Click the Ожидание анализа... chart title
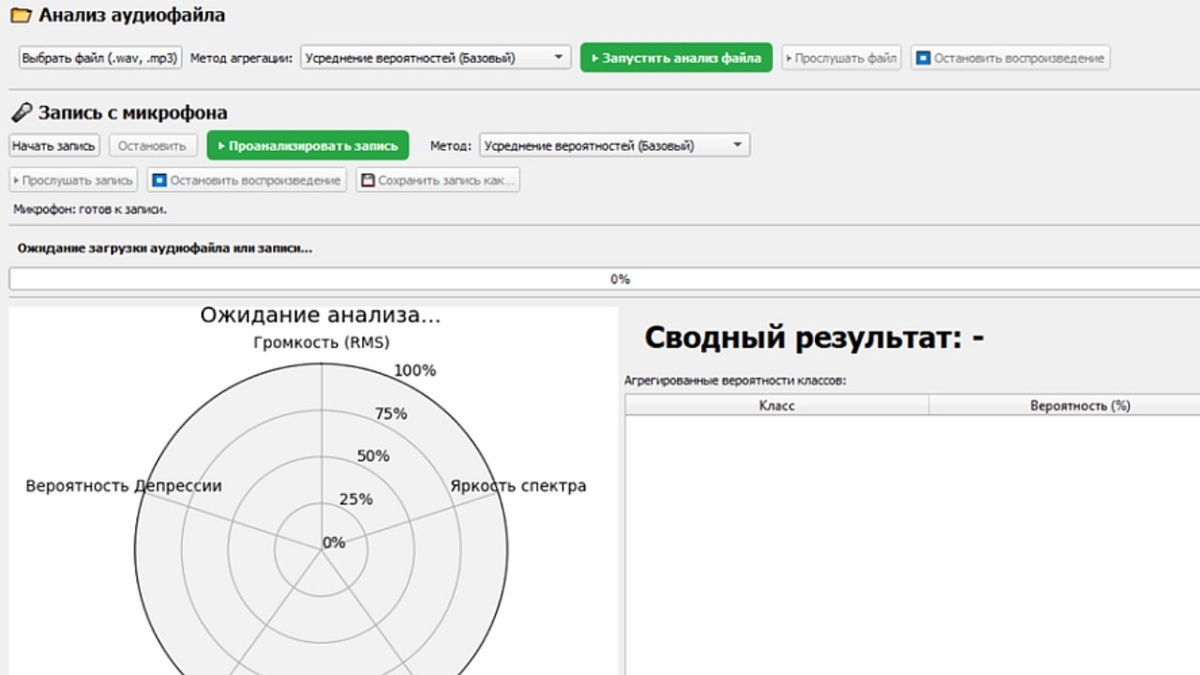This screenshot has height=675, width=1200. pyautogui.click(x=320, y=316)
